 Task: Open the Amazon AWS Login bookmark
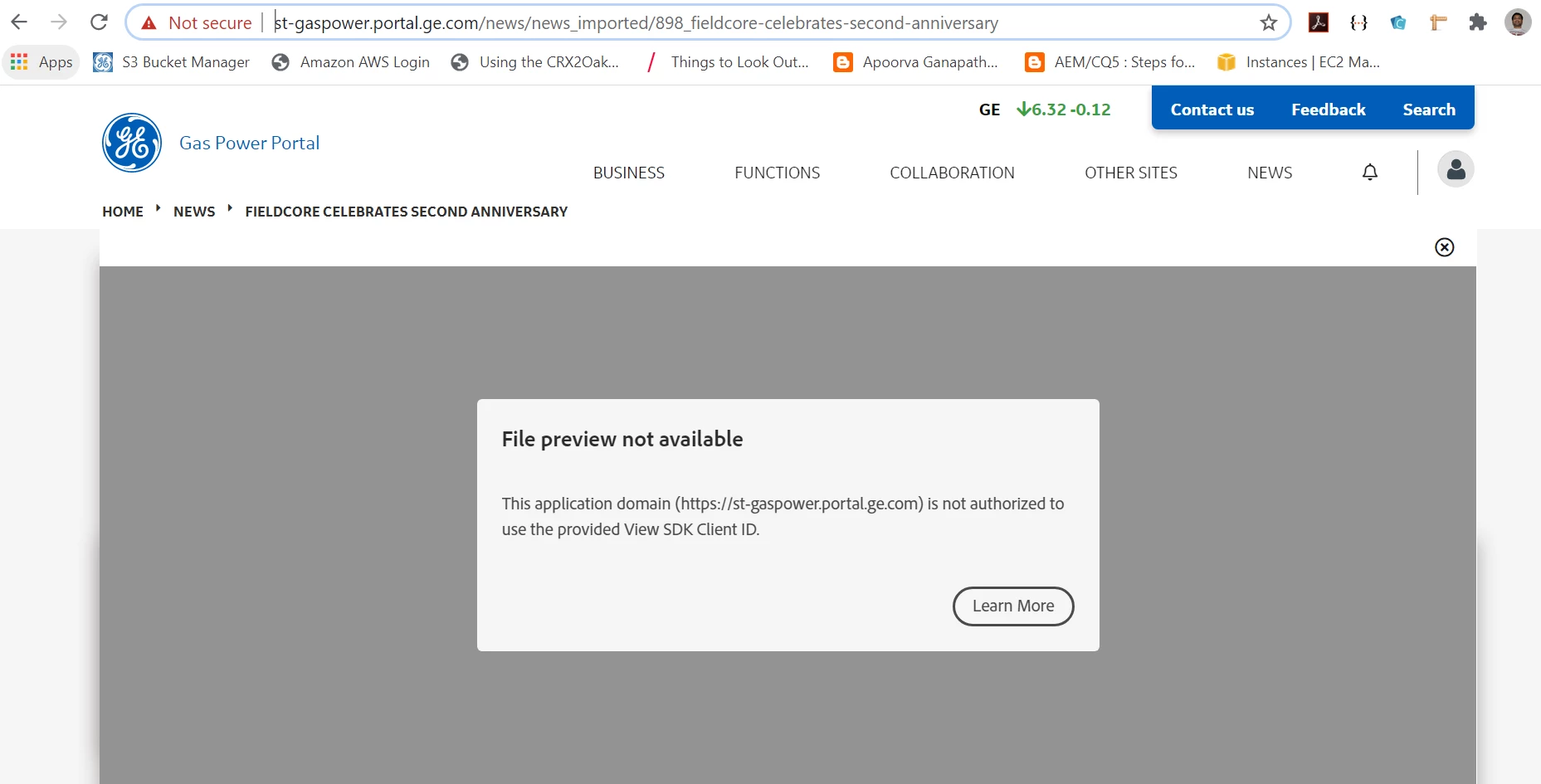tap(351, 62)
